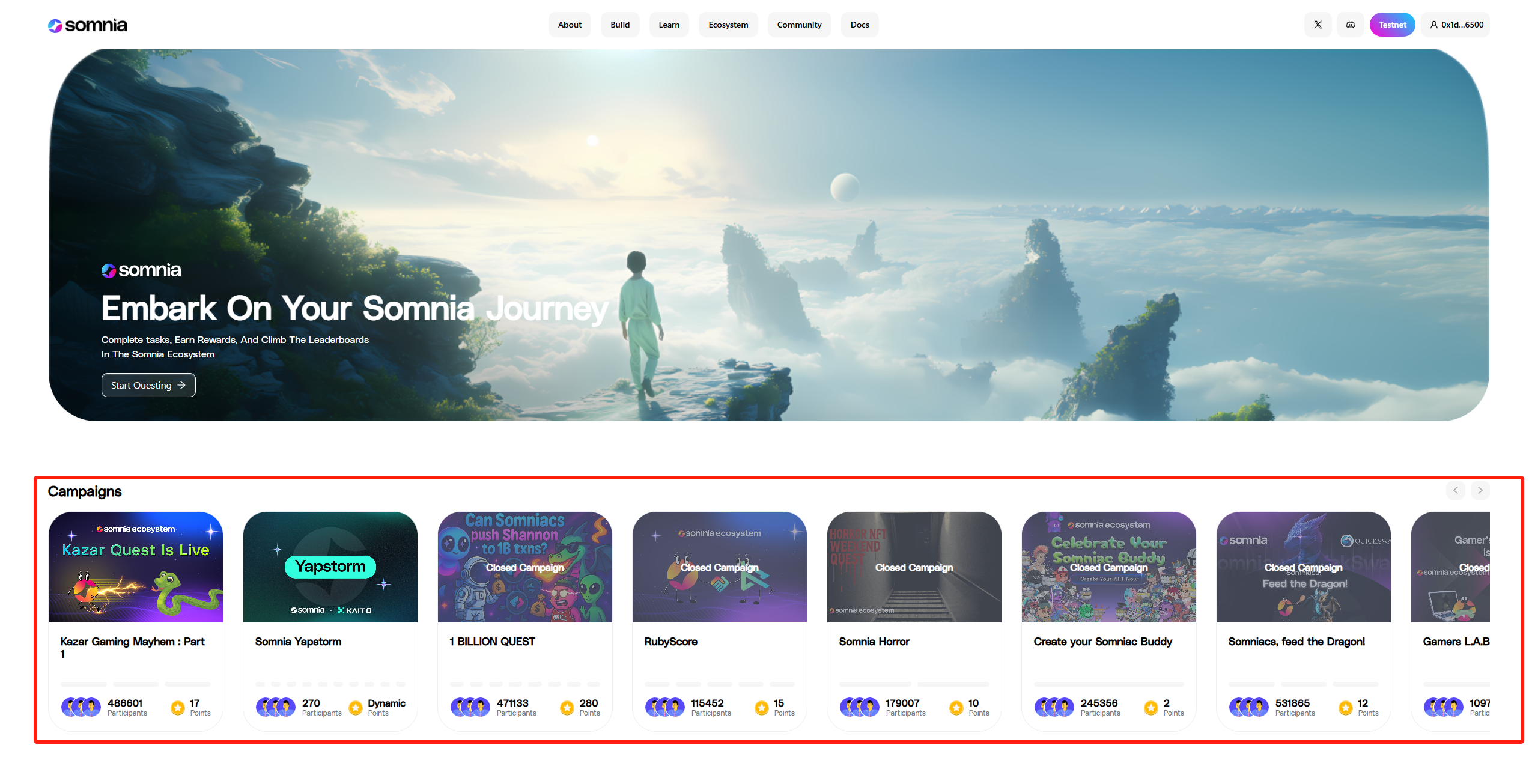Click Somnia Yapstorm progress segments
The height and width of the screenshot is (784, 1538).
click(x=330, y=684)
